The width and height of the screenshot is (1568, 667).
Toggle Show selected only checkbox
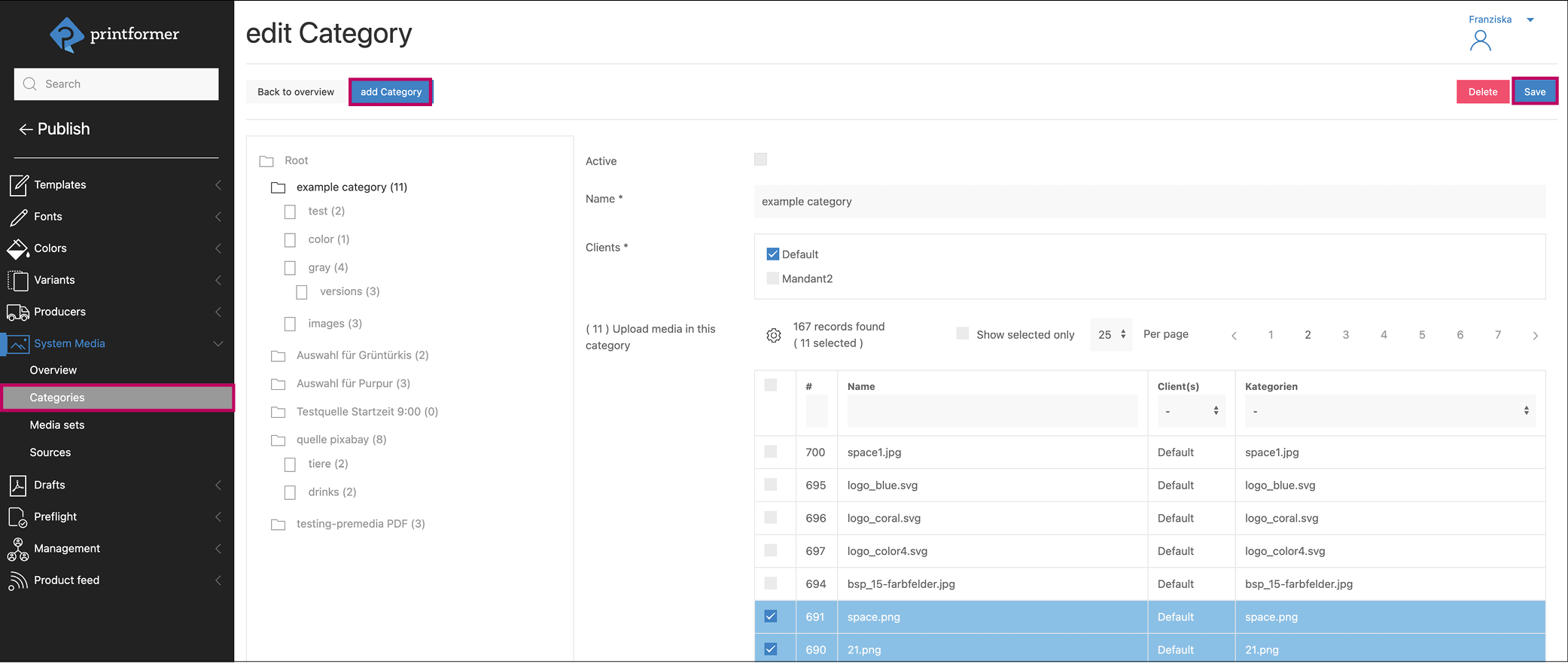(962, 333)
